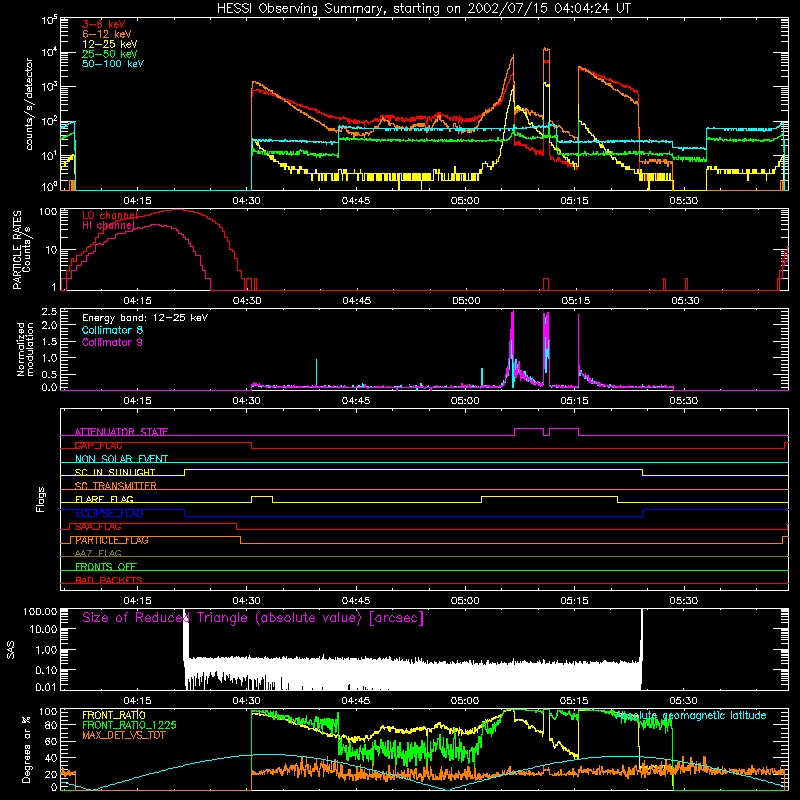The width and height of the screenshot is (800, 800).
Task: Click the 0.01 y-tick of the SAS panel
Action: (x=46, y=687)
